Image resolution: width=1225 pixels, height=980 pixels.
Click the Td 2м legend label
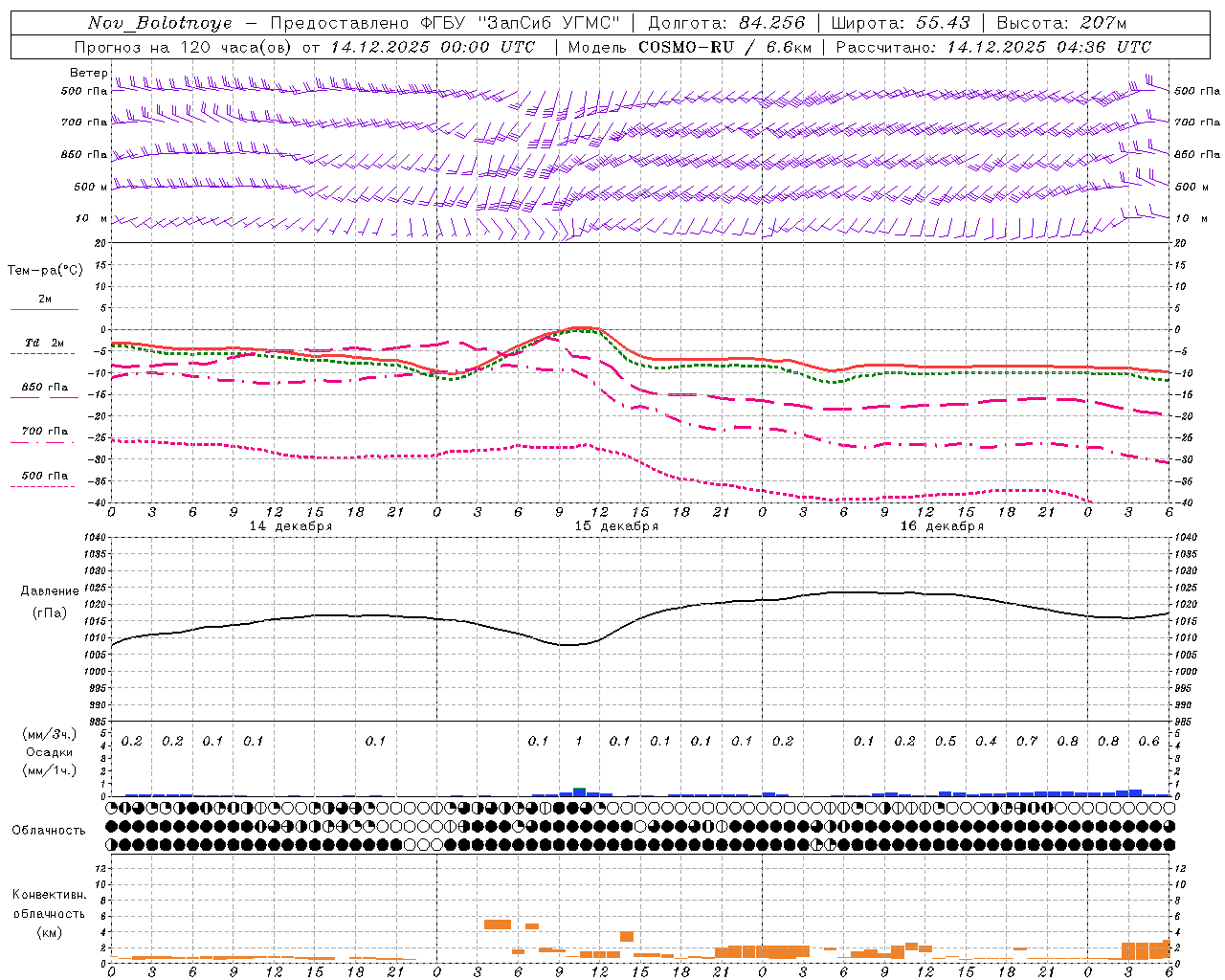coord(44,343)
